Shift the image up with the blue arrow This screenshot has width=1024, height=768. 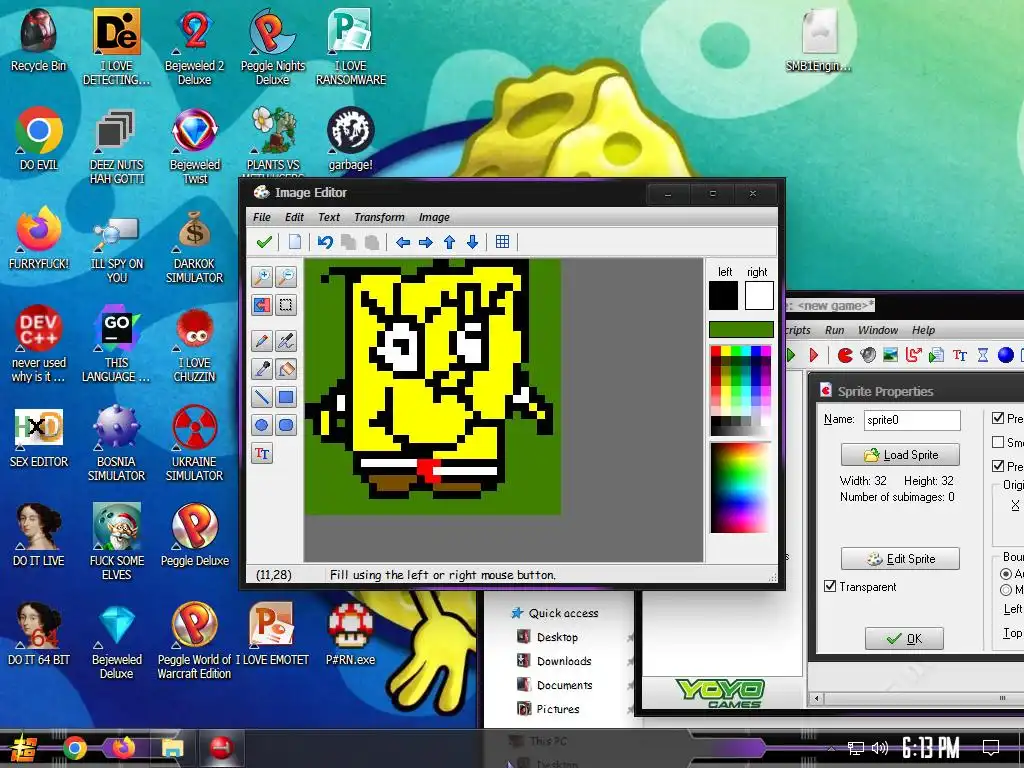click(x=449, y=242)
